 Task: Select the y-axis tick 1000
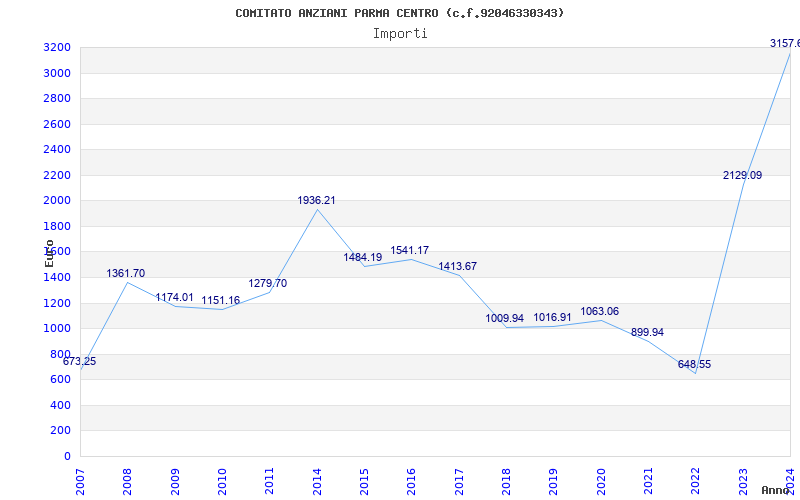click(57, 329)
